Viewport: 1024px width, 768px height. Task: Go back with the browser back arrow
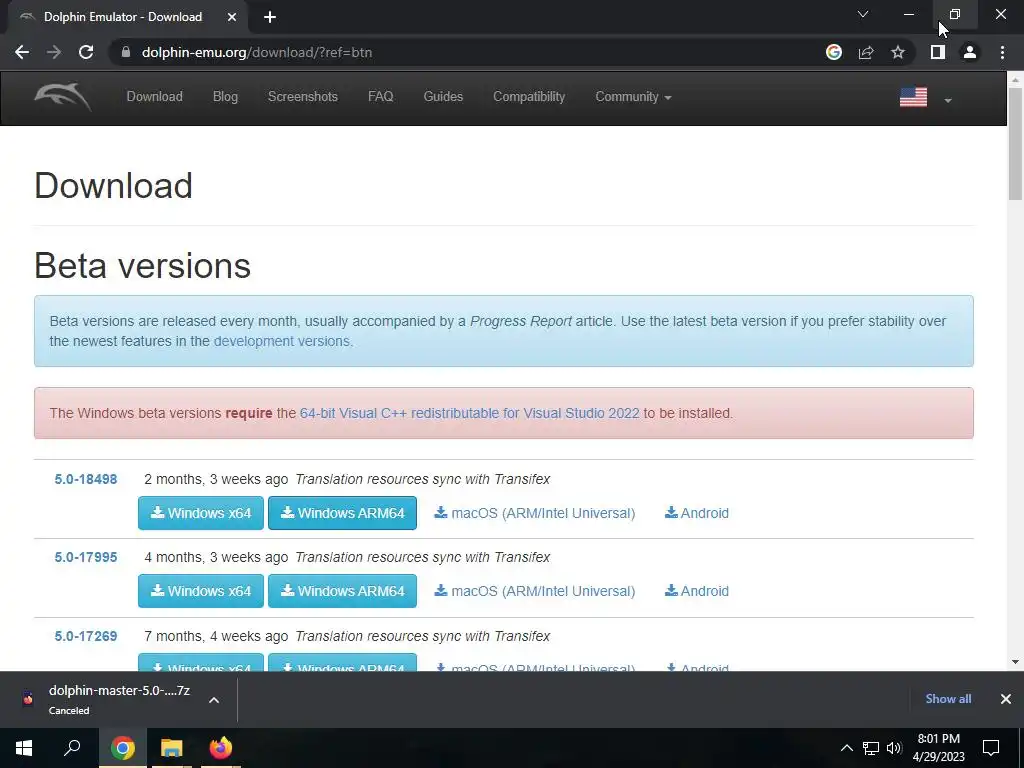click(22, 52)
